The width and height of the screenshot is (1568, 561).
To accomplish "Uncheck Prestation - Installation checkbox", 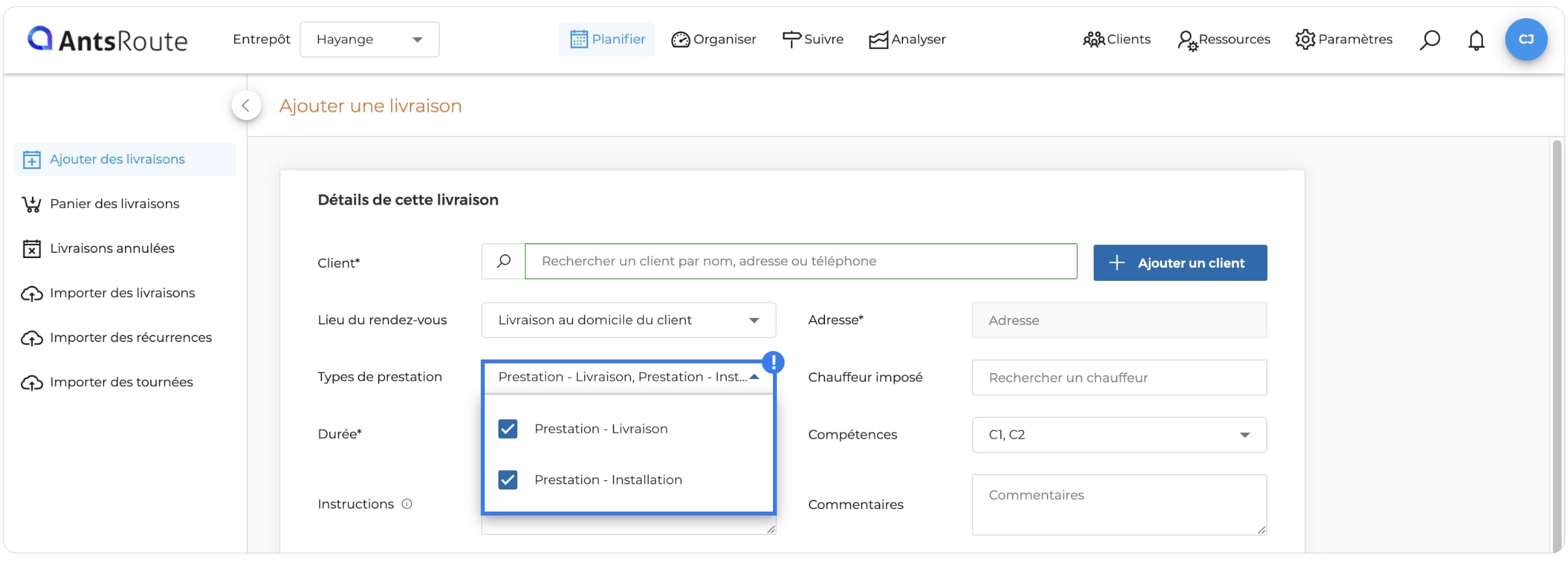I will [507, 480].
